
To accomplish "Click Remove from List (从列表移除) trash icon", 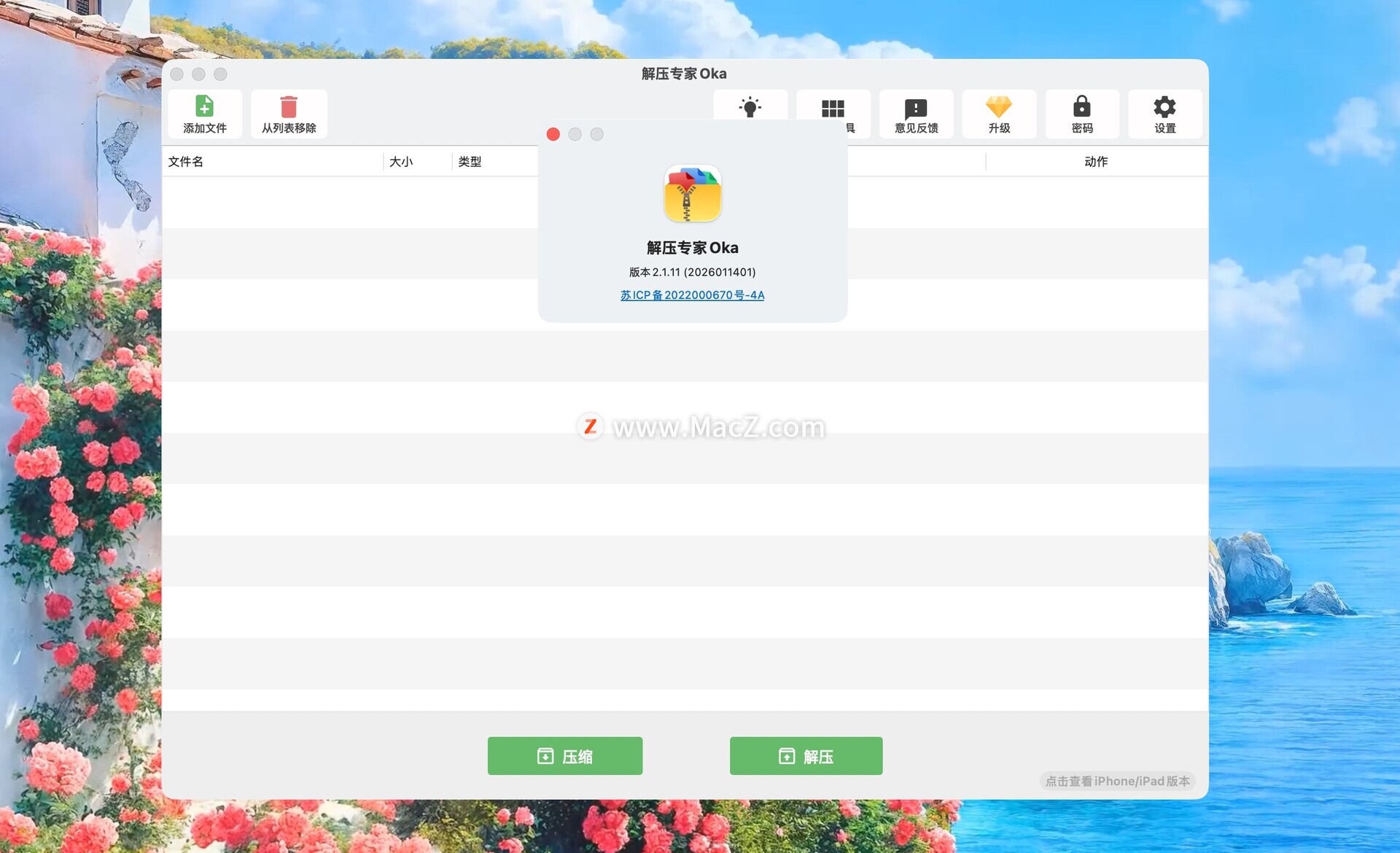I will tap(289, 106).
